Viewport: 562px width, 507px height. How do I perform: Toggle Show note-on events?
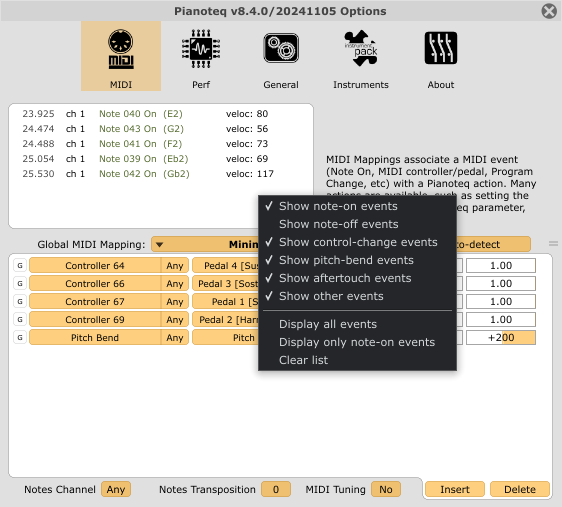click(x=357, y=206)
